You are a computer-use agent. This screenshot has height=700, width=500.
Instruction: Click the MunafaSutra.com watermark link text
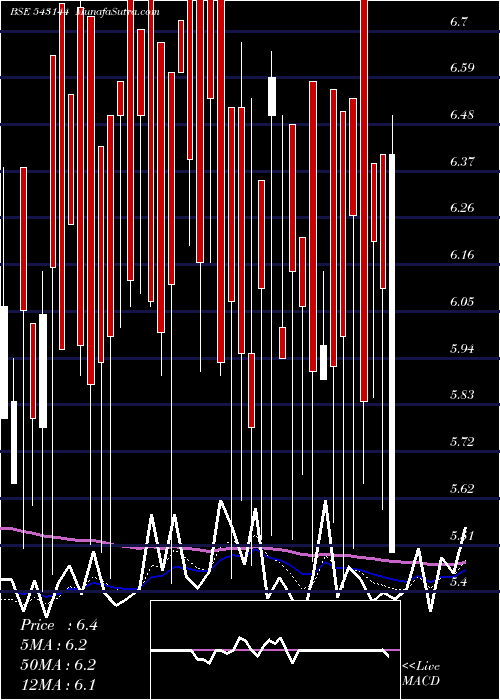click(117, 12)
